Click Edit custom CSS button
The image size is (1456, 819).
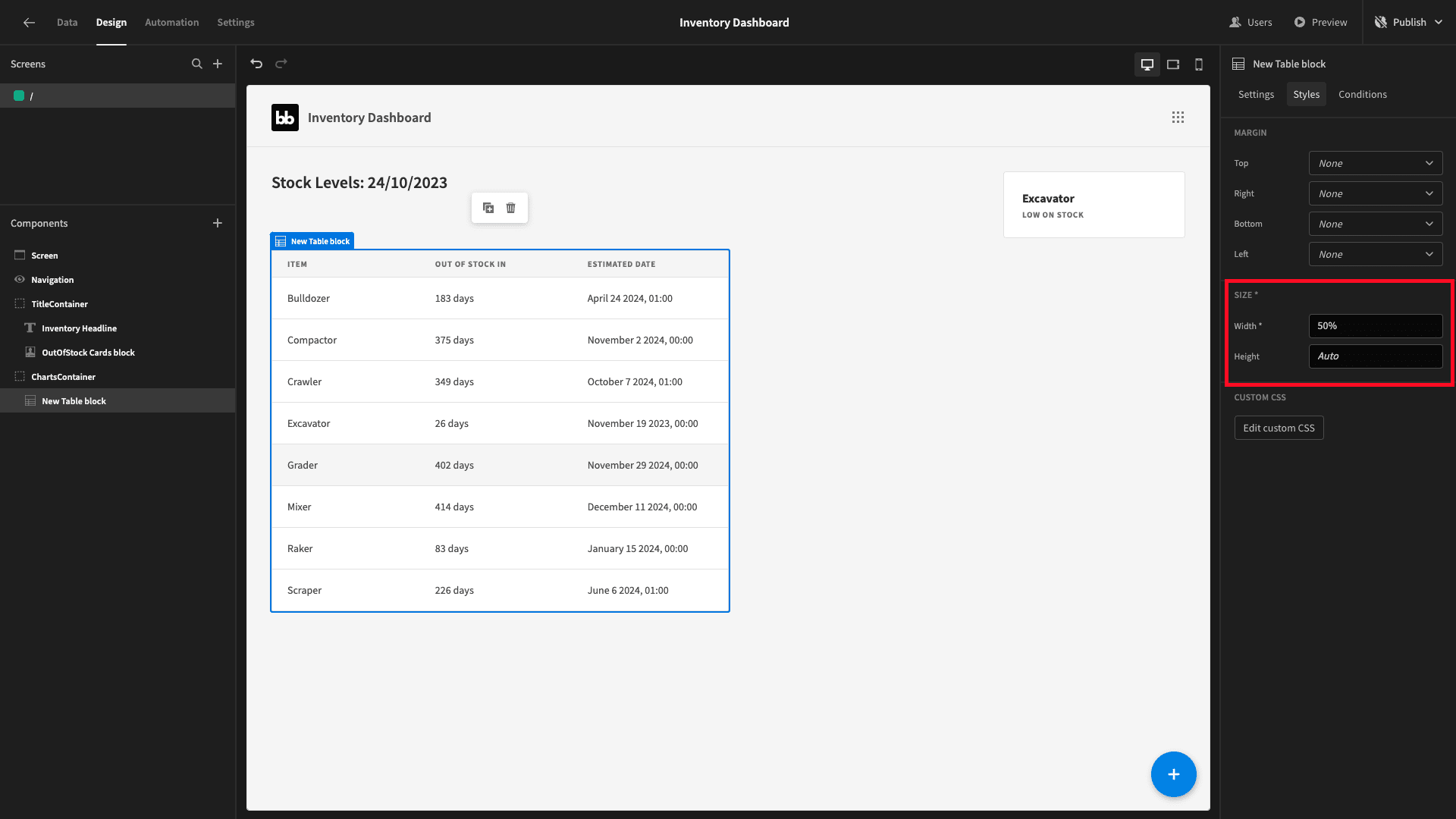[1279, 428]
